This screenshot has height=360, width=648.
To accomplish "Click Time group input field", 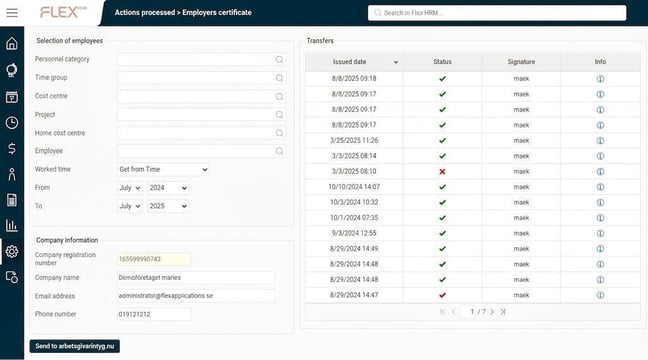I will [201, 78].
